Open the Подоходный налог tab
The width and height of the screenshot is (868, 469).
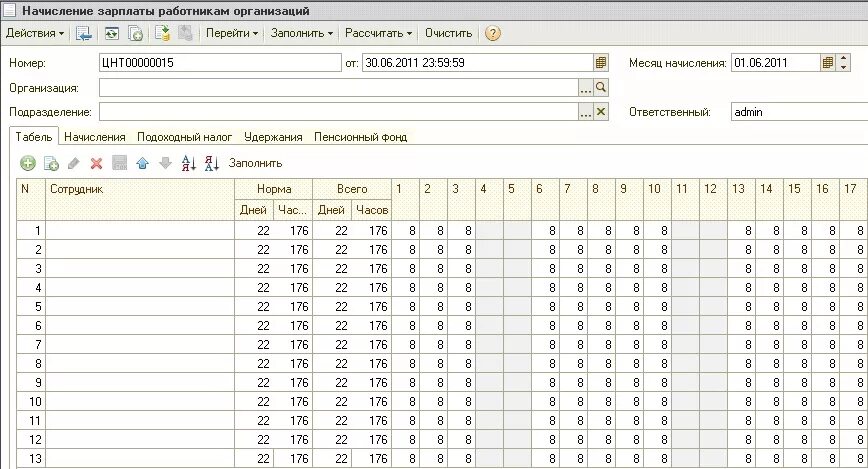point(184,137)
